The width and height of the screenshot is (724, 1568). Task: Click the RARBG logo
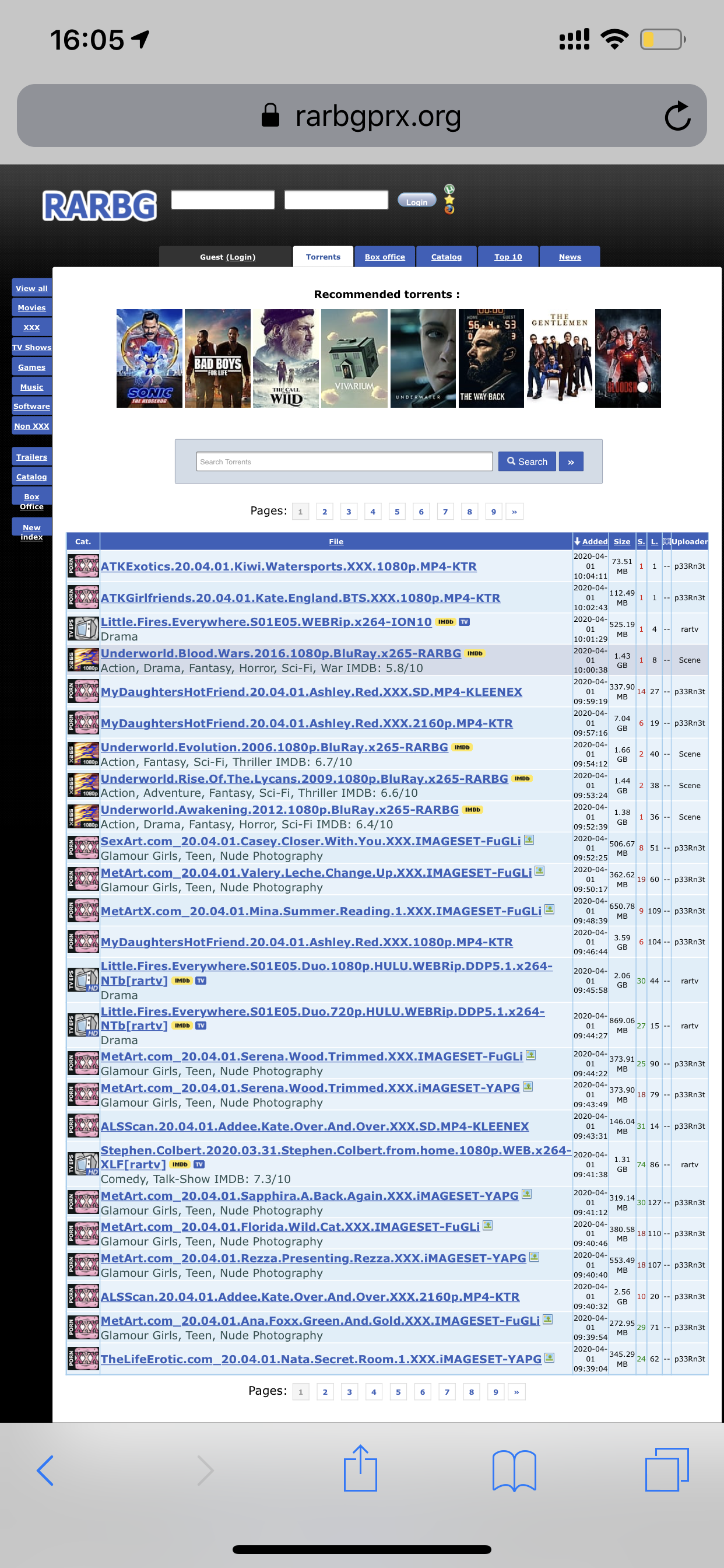point(100,205)
